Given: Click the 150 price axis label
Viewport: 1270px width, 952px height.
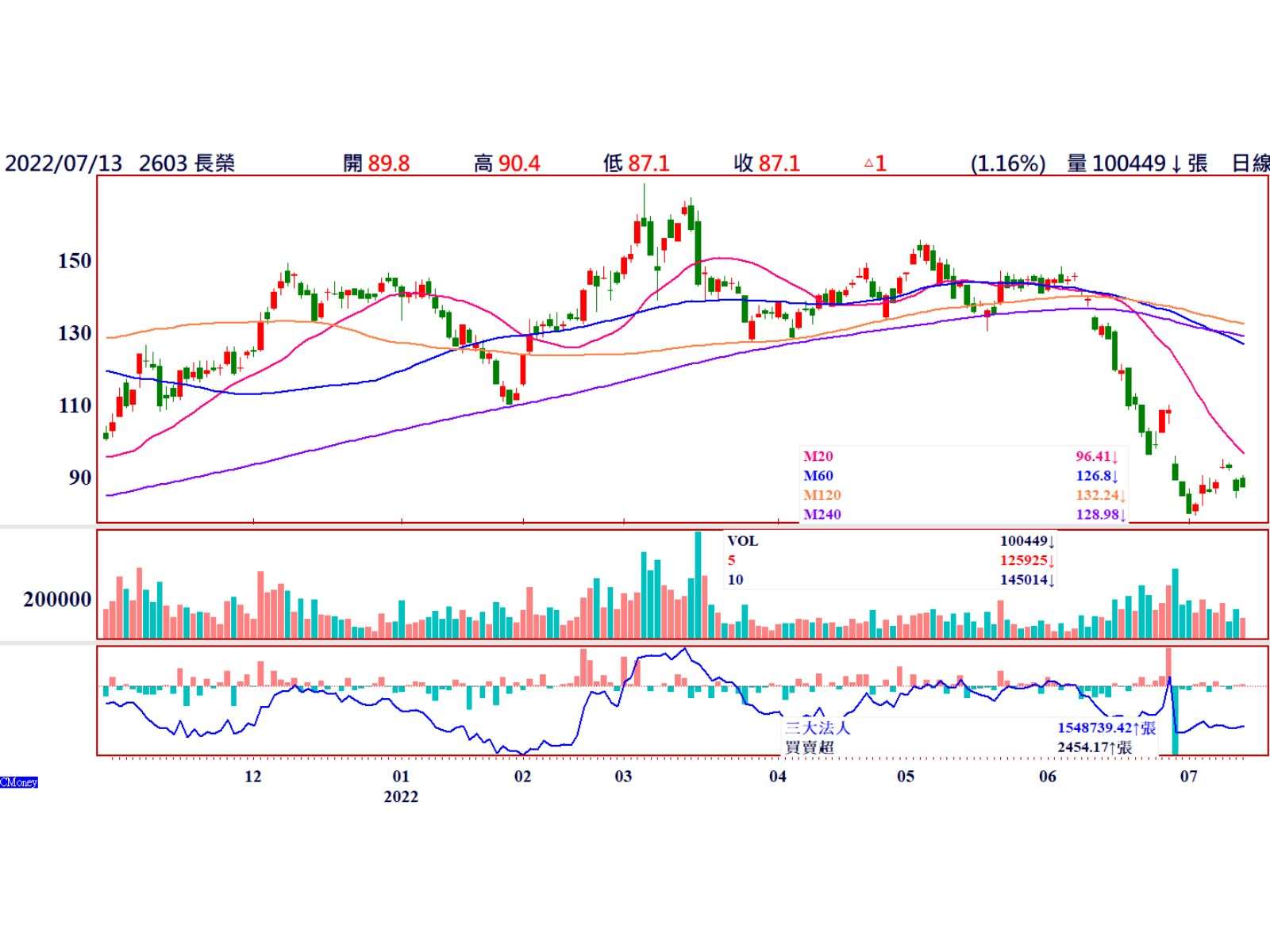Looking at the screenshot, I should pos(75,261).
